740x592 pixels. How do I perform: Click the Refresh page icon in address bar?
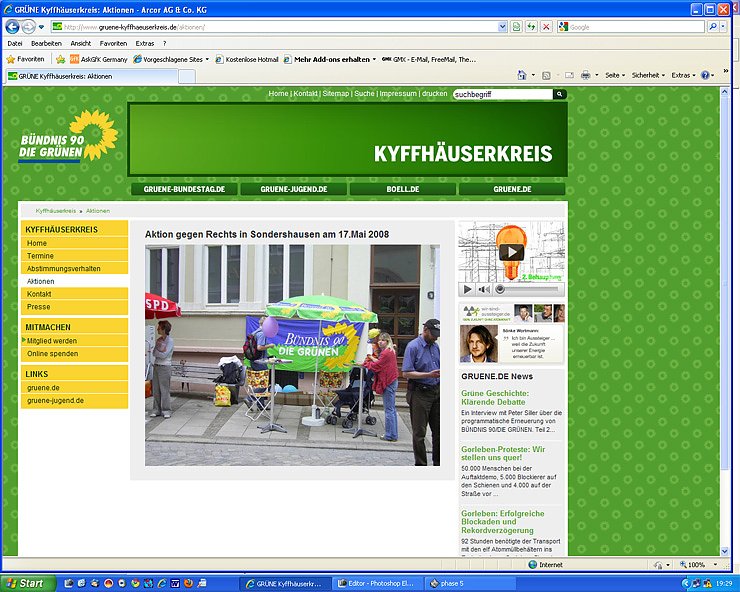[x=530, y=26]
